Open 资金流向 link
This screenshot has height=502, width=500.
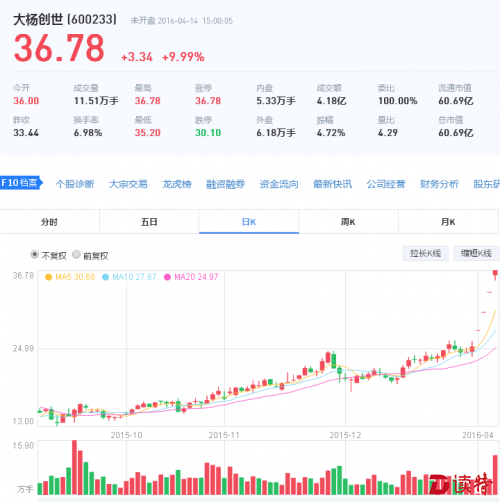(x=279, y=184)
